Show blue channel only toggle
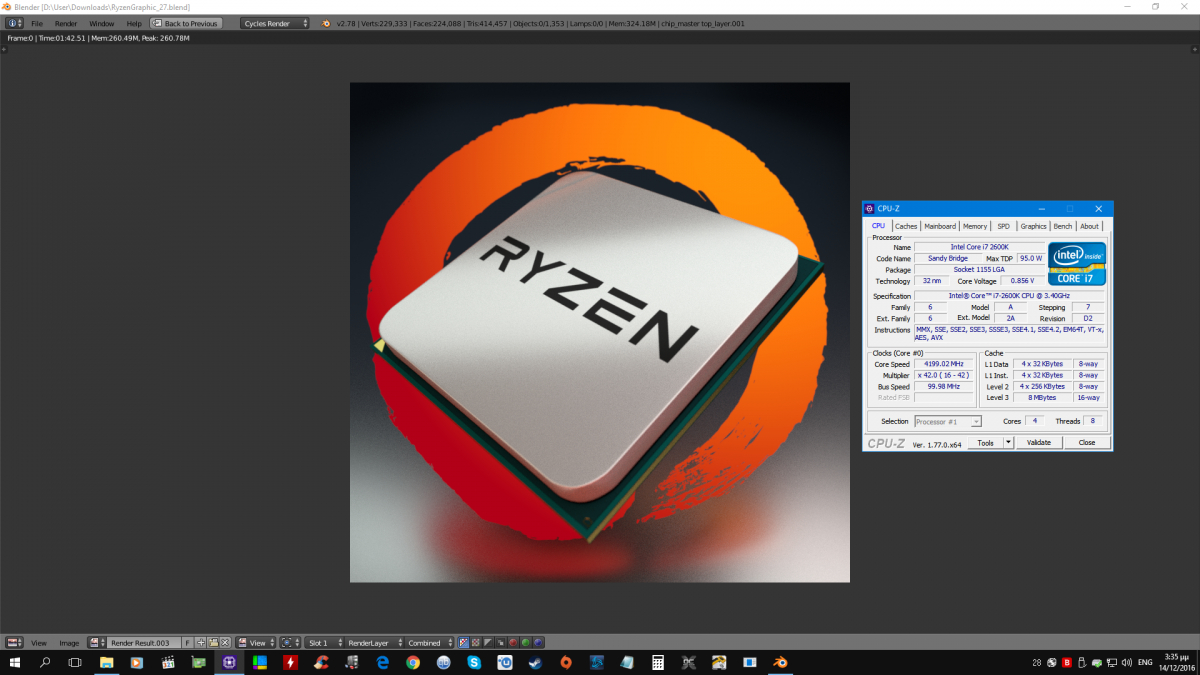1200x675 pixels. click(x=538, y=643)
